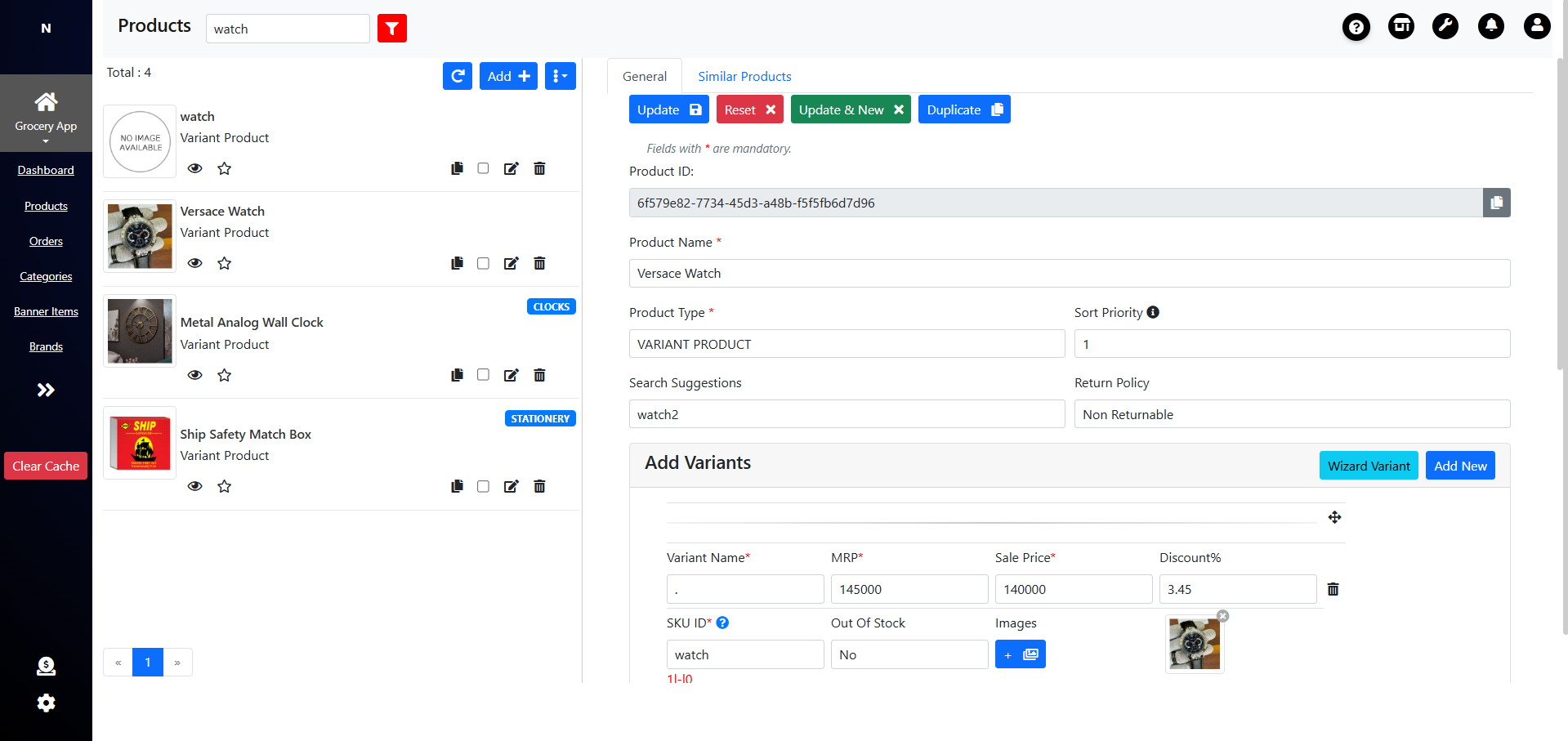
Task: Click into the Product Name field
Action: (1069, 274)
